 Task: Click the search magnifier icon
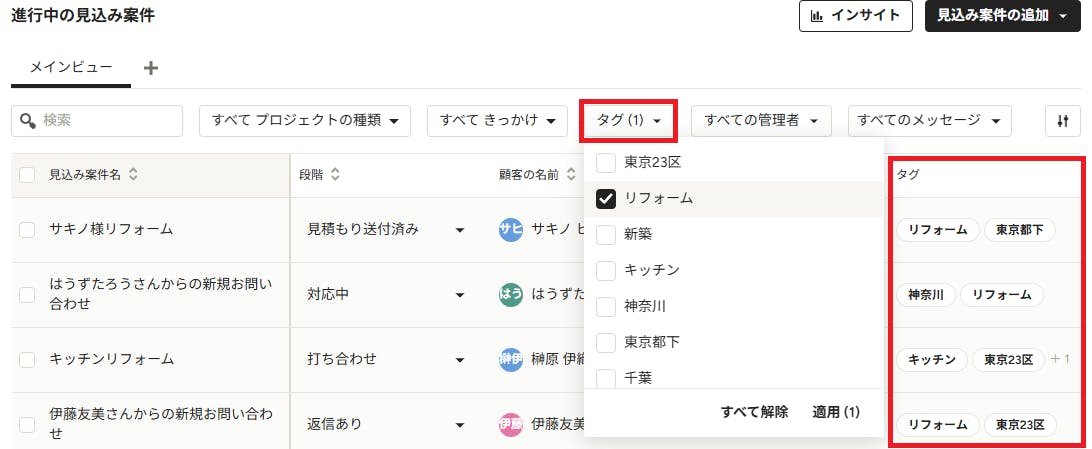(x=28, y=121)
